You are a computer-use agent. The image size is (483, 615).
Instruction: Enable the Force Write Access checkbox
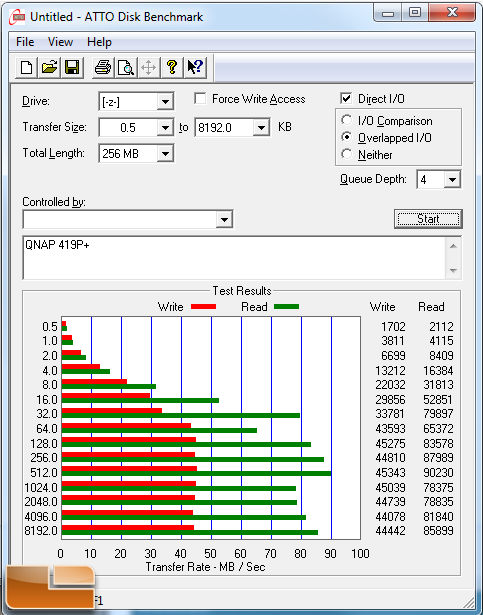(200, 98)
